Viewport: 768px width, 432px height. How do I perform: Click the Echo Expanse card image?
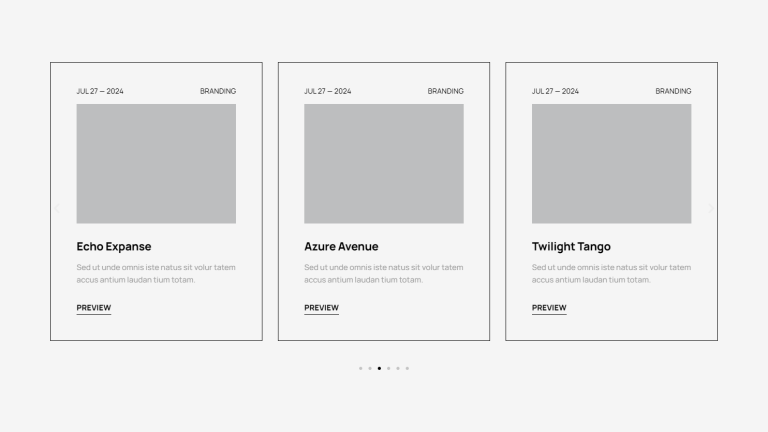(x=156, y=163)
